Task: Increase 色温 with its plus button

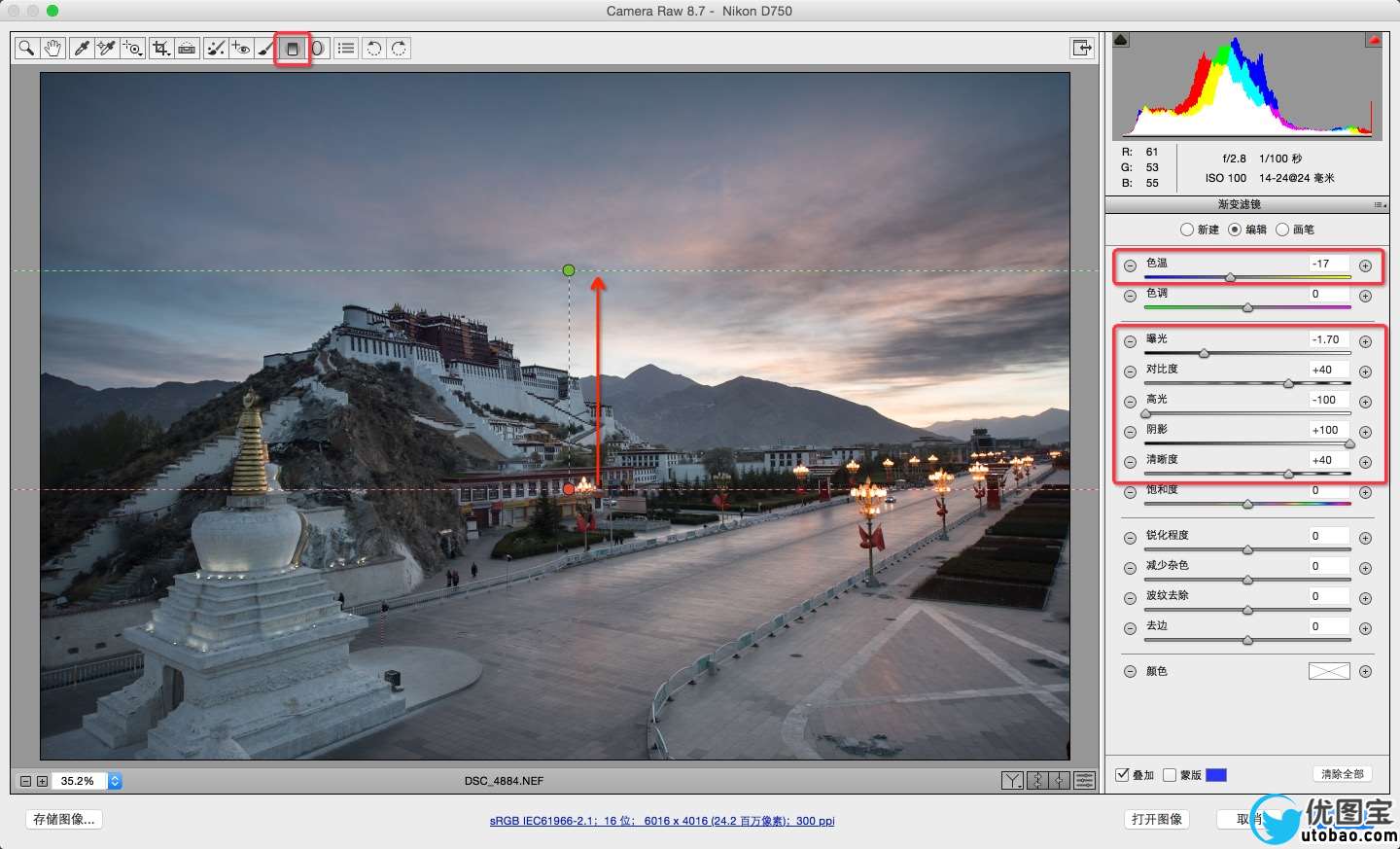Action: point(1365,265)
